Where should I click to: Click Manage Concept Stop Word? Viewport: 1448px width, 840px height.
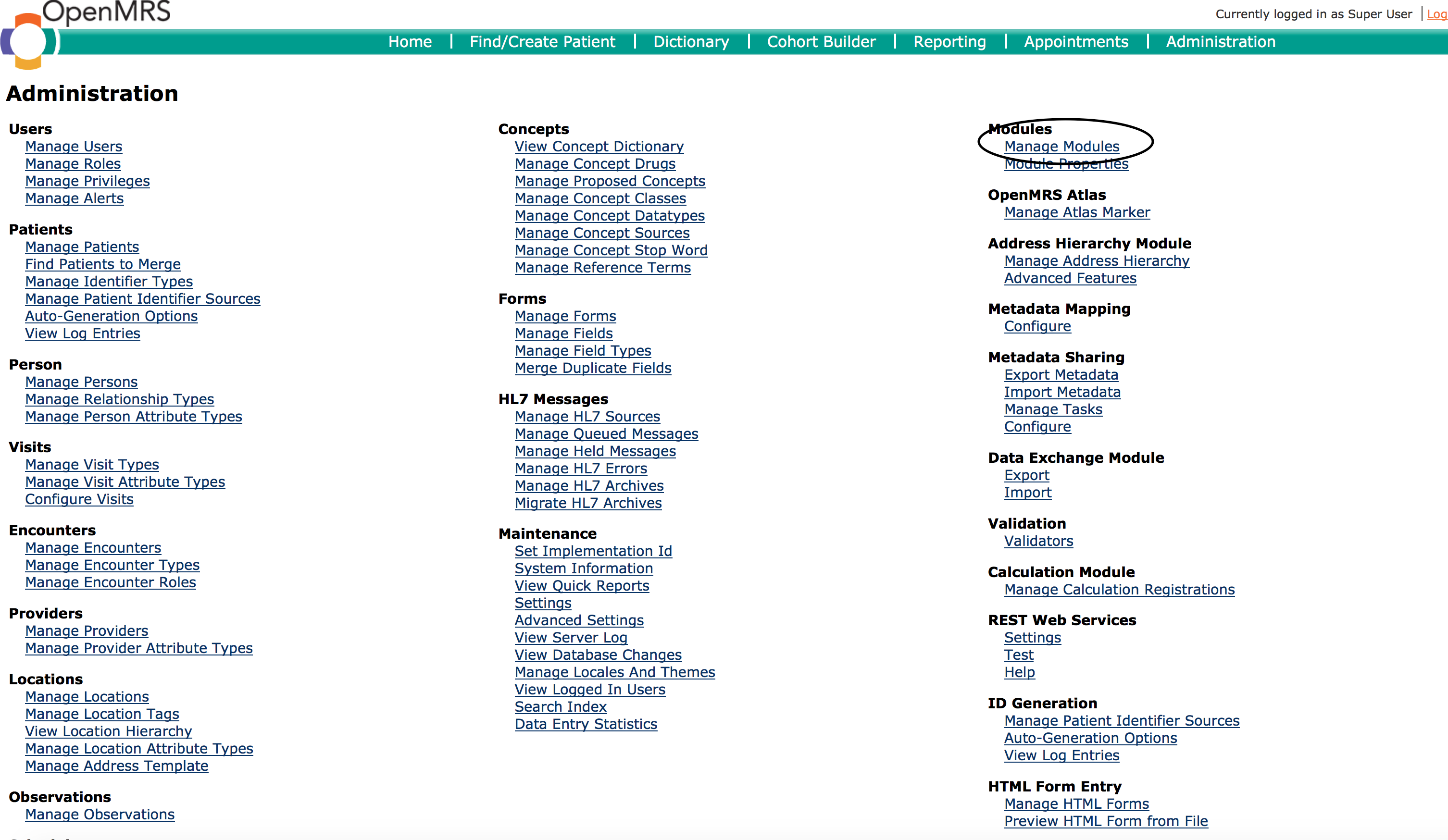tap(611, 250)
